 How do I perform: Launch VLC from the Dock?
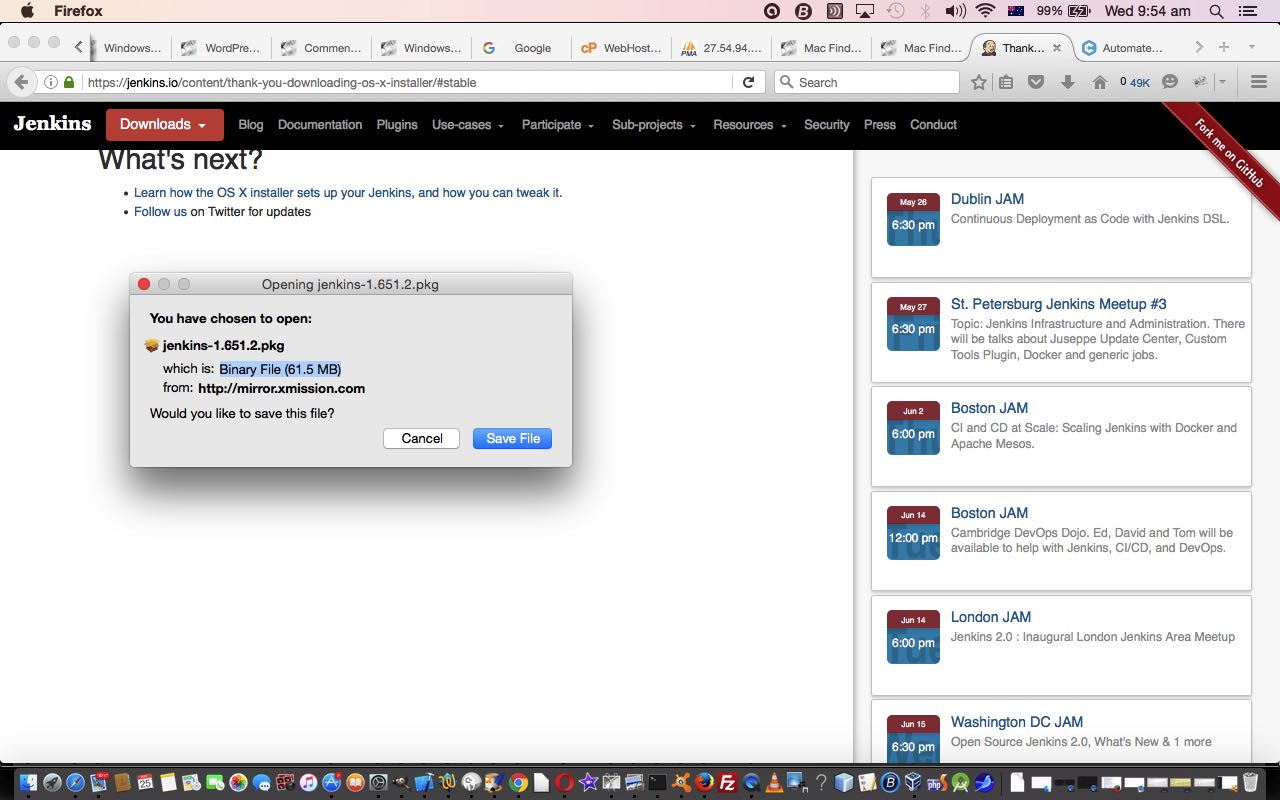774,783
